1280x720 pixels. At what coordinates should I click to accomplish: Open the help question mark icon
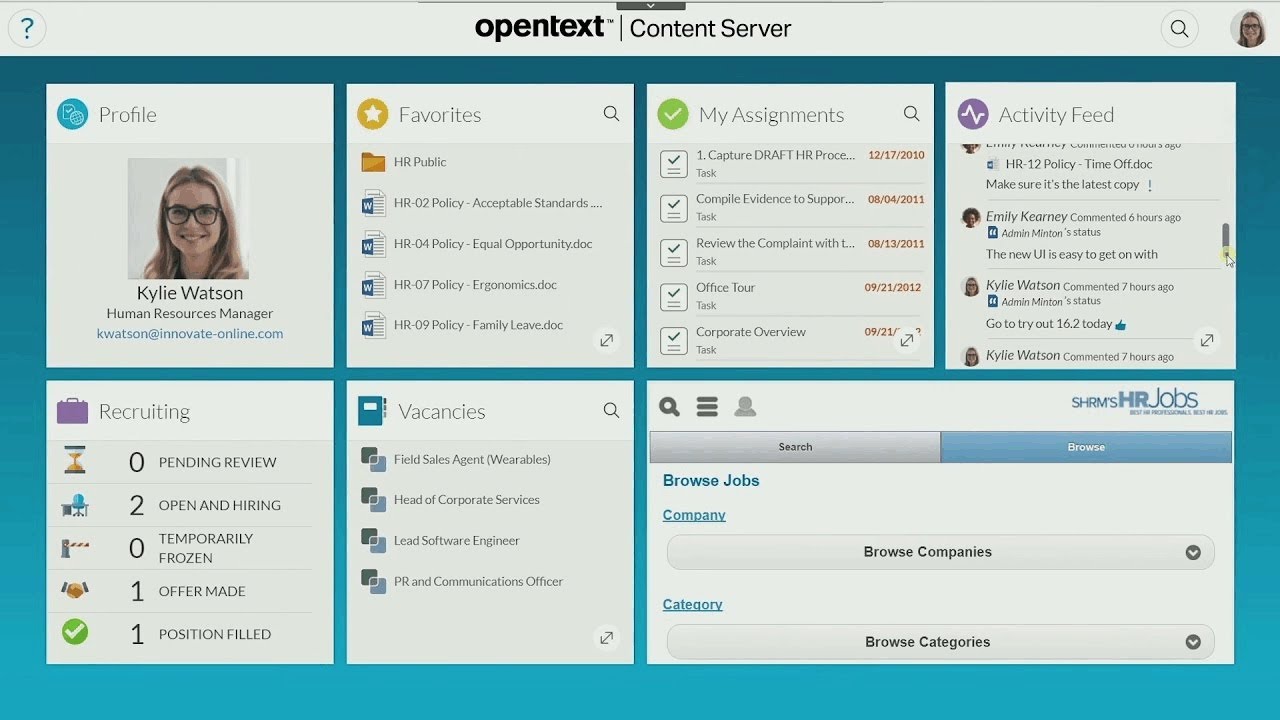[x=27, y=29]
